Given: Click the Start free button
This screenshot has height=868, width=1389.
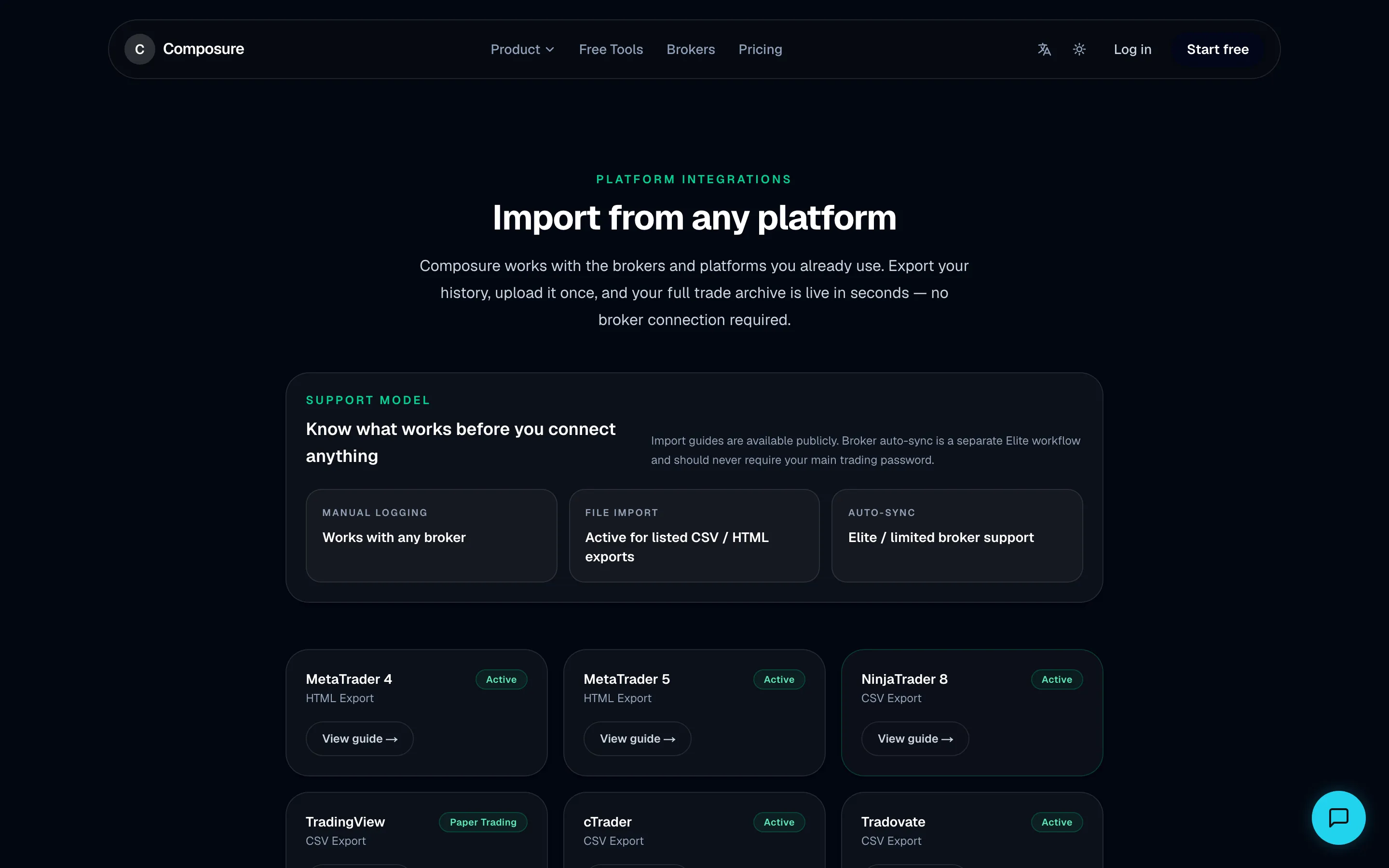Looking at the screenshot, I should click(1217, 49).
